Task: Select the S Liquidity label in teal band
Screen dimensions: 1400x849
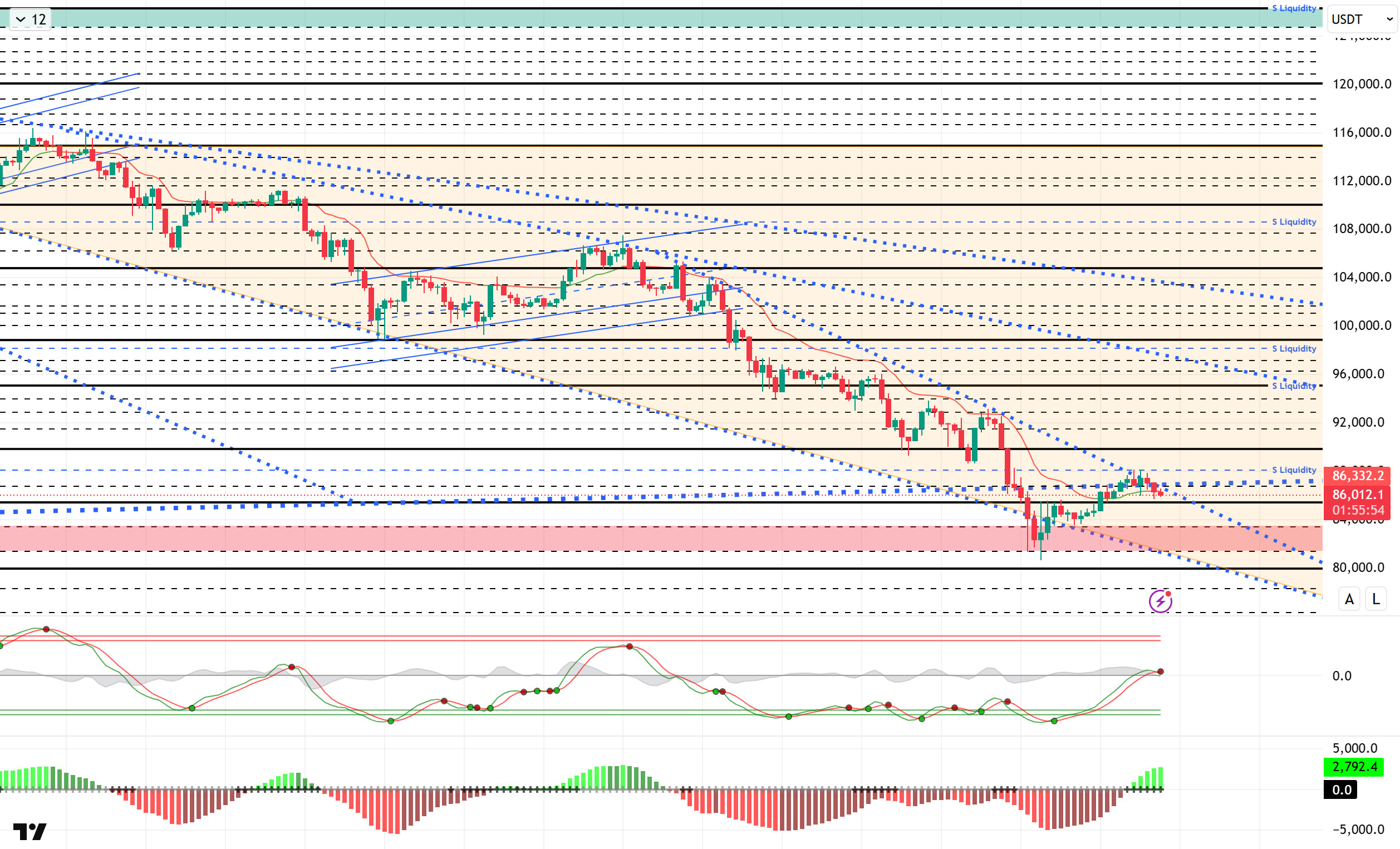Action: [x=1294, y=8]
